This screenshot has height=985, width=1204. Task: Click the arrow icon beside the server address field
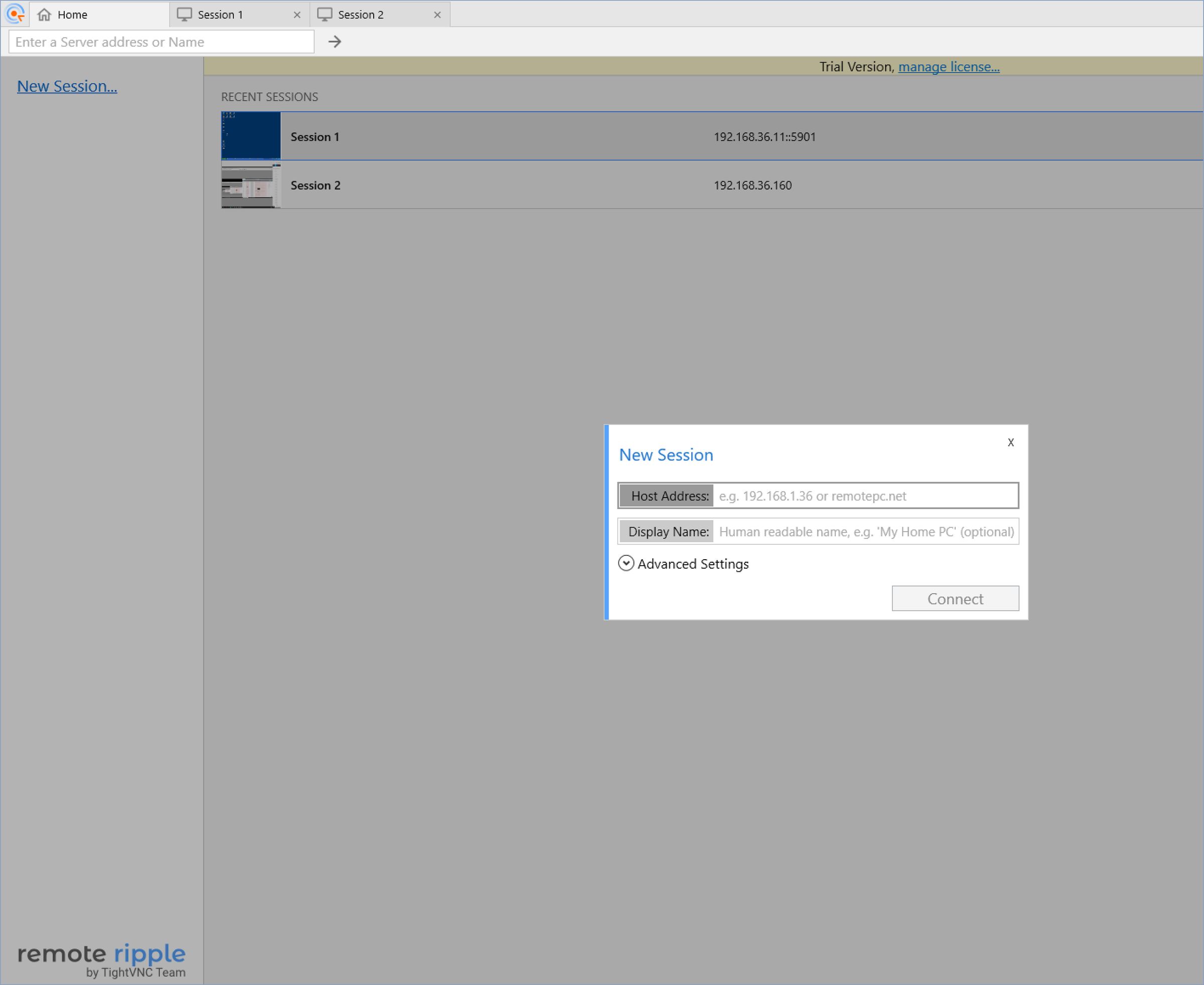[335, 42]
